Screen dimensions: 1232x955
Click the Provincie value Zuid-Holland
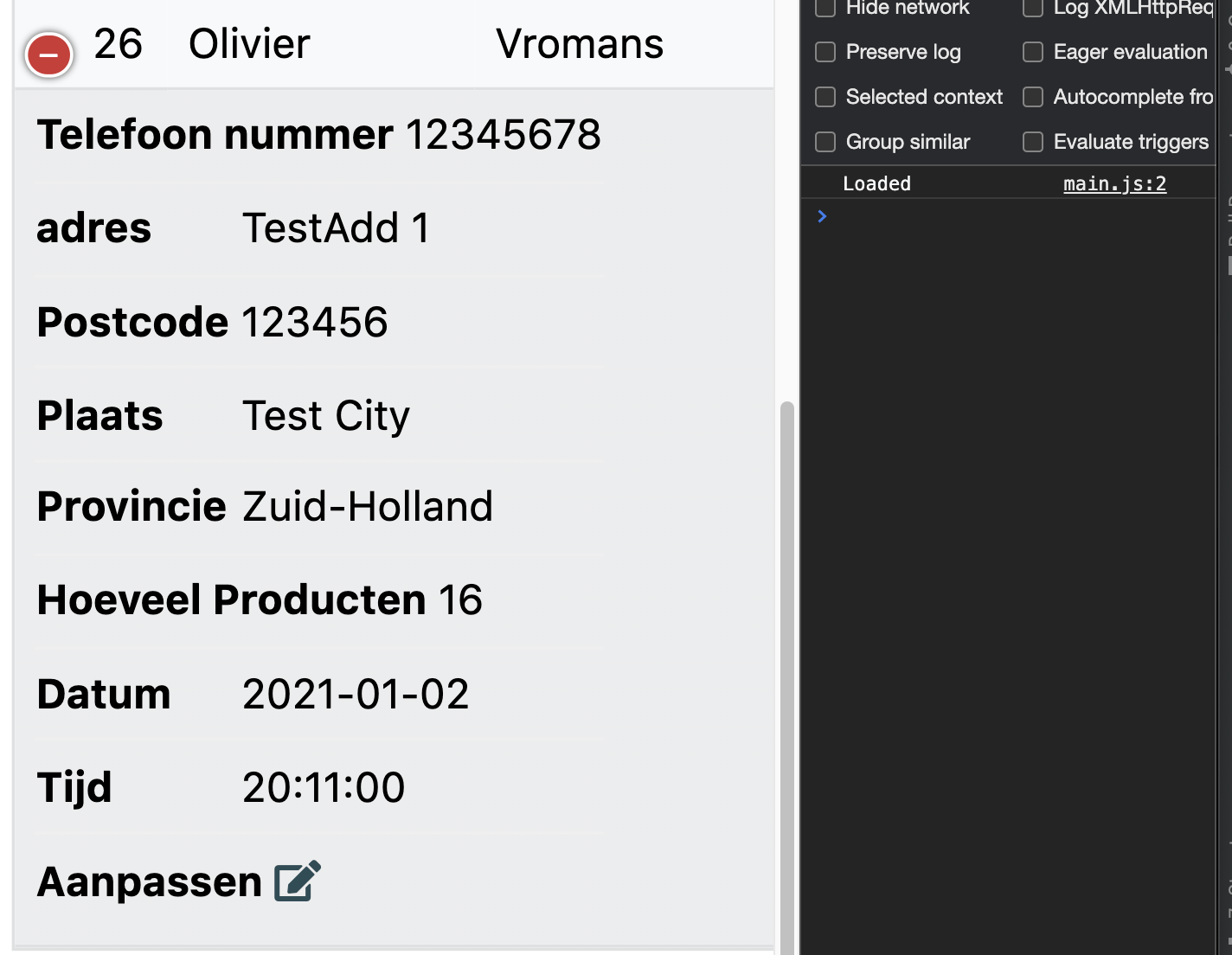pyautogui.click(x=368, y=507)
